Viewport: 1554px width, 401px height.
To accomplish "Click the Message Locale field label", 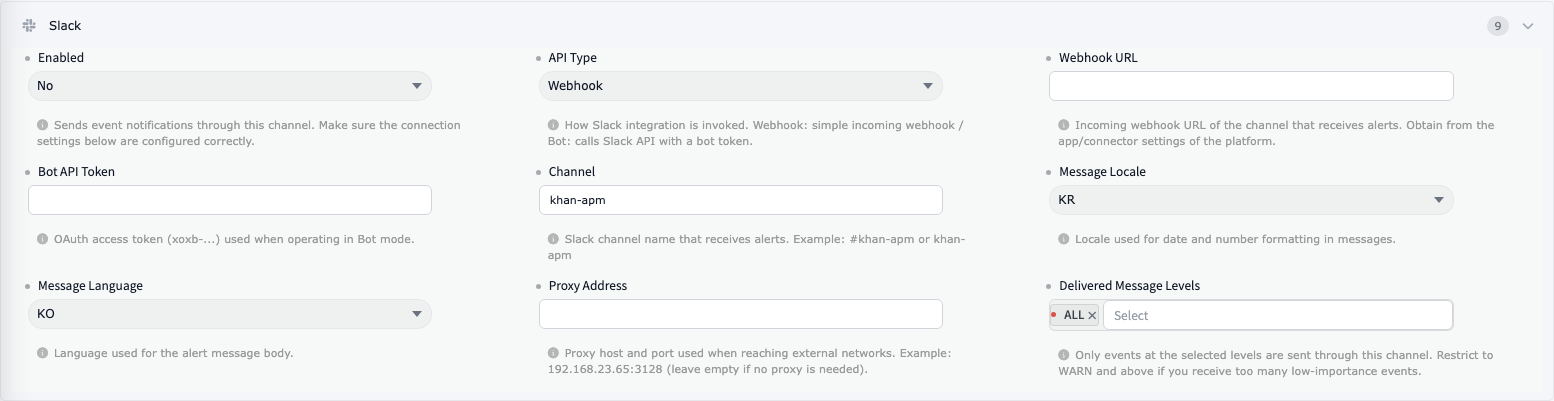I will (x=1102, y=172).
